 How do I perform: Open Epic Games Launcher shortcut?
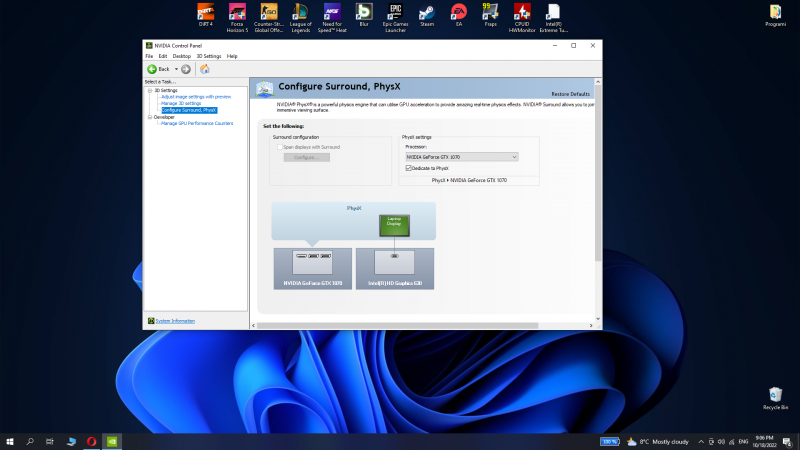click(395, 18)
